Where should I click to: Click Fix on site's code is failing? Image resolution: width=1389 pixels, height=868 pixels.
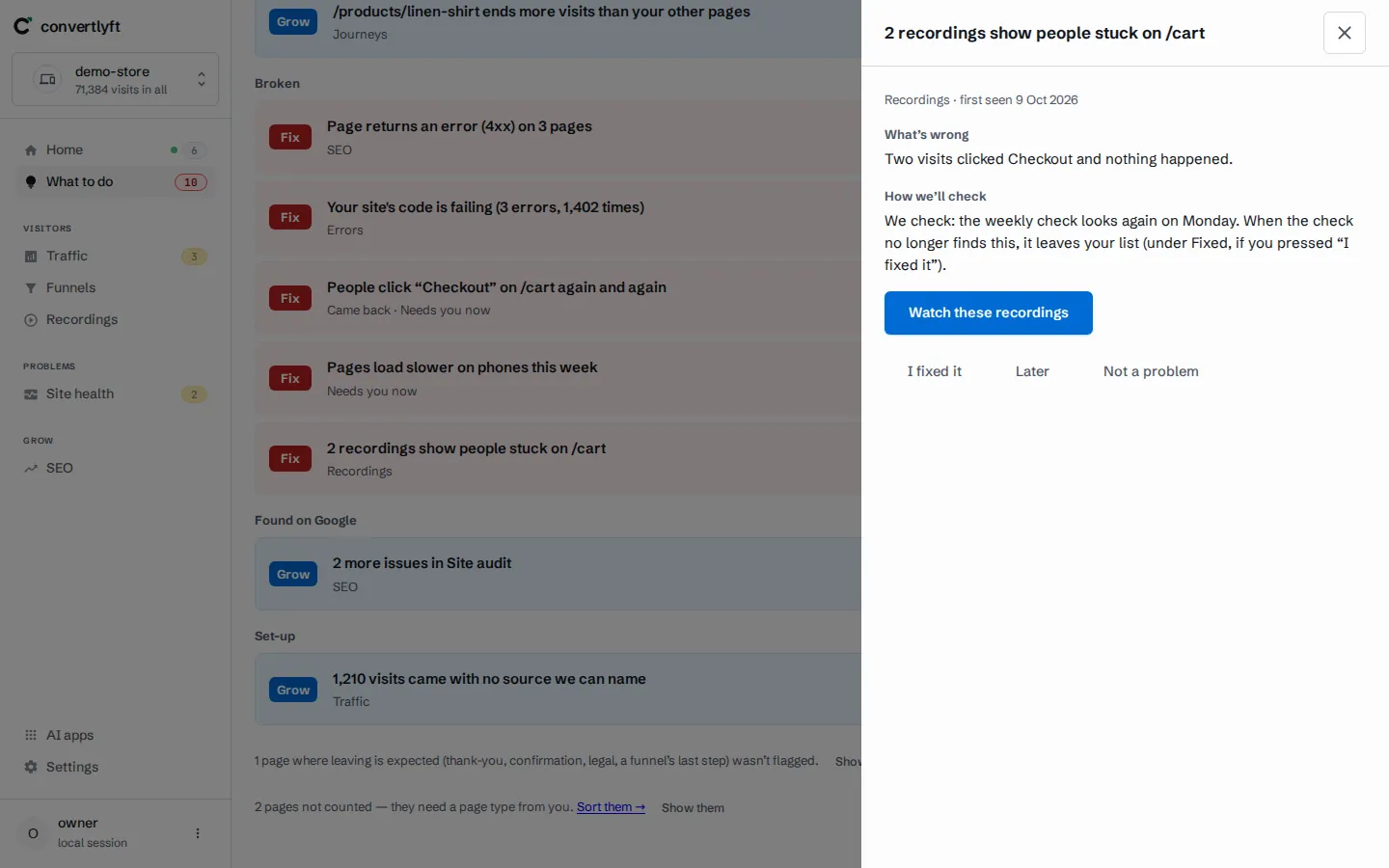pos(290,218)
